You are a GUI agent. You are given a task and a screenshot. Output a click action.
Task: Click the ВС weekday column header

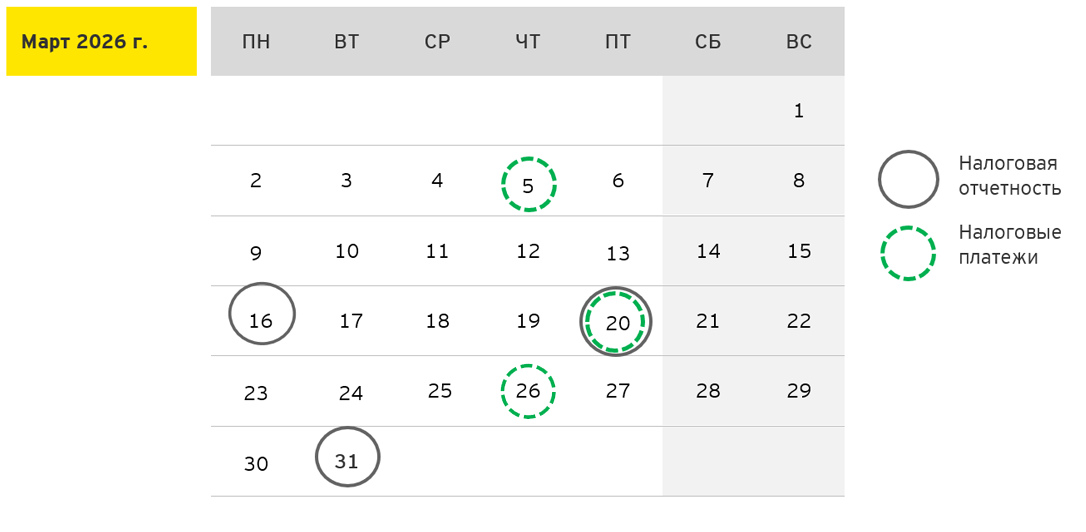coord(798,42)
